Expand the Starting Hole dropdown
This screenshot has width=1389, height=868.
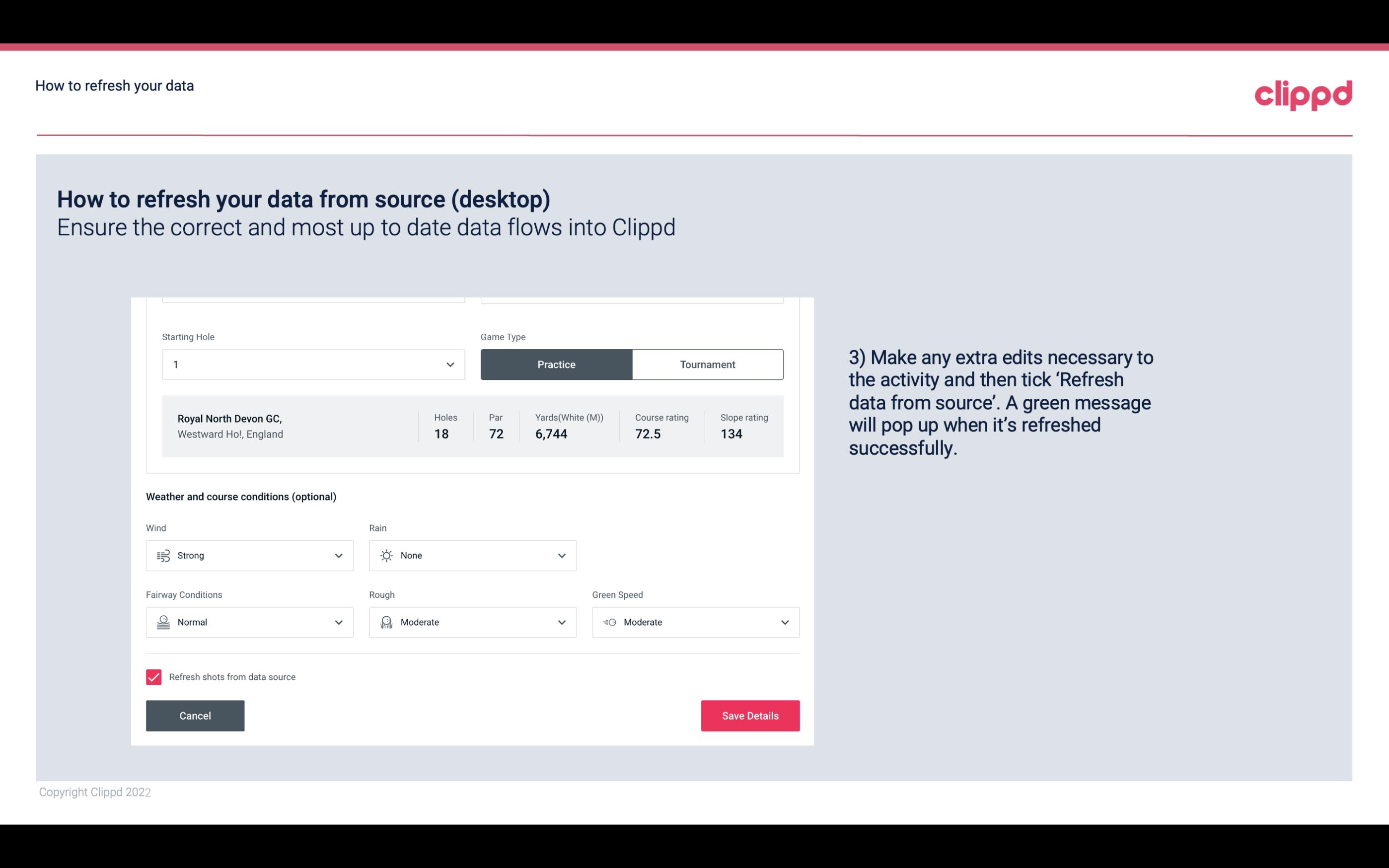[449, 364]
